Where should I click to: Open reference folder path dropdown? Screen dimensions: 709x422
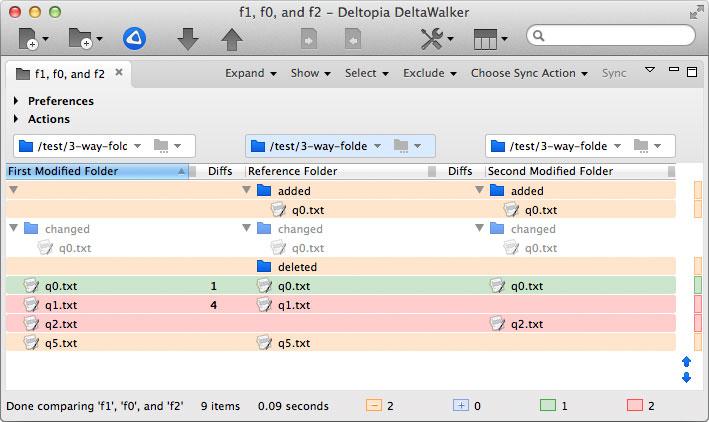coord(378,146)
